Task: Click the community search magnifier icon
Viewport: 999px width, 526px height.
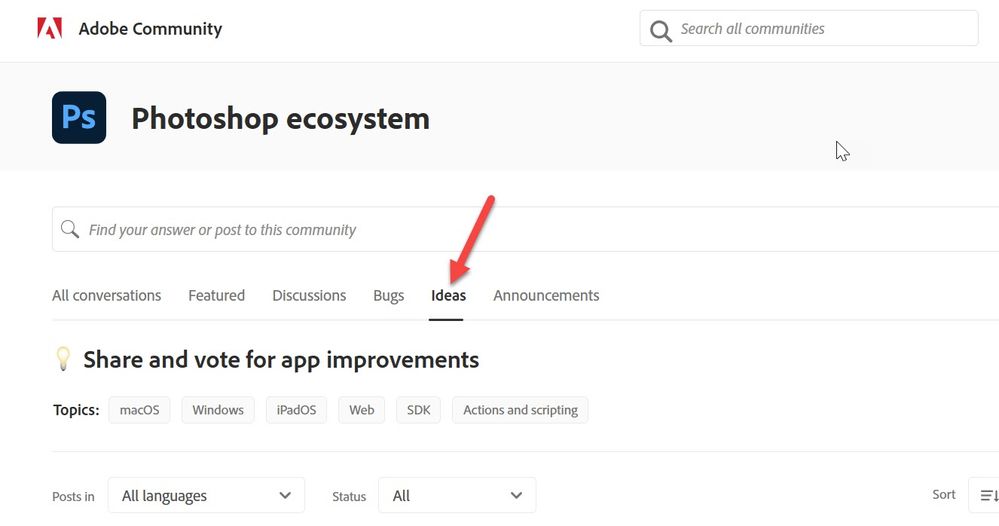Action: tap(70, 230)
